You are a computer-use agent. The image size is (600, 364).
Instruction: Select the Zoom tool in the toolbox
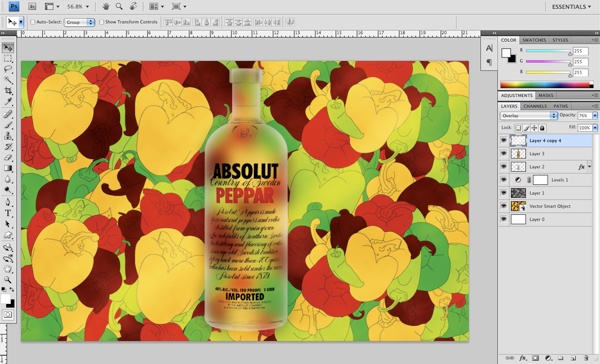(8, 280)
